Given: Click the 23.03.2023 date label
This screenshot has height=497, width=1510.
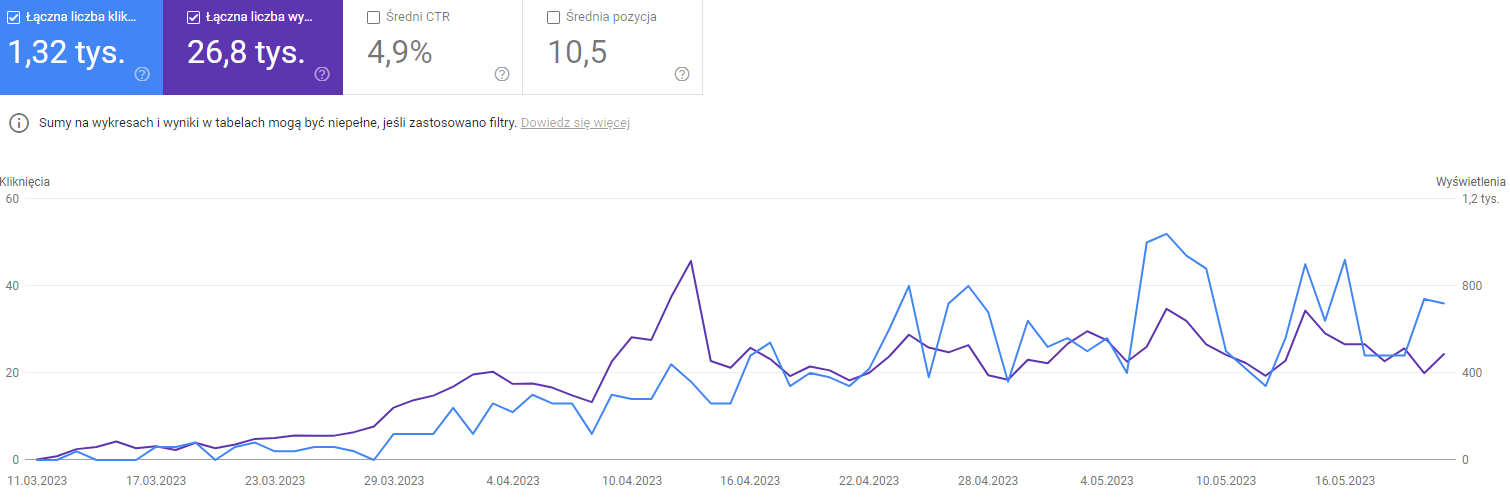Looking at the screenshot, I should [274, 480].
